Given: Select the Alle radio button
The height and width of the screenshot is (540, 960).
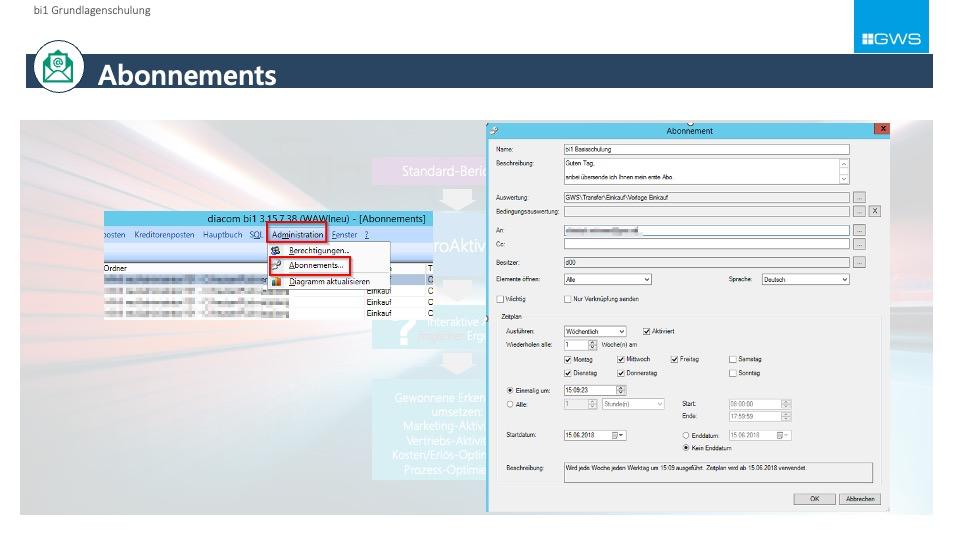Looking at the screenshot, I should coord(510,404).
